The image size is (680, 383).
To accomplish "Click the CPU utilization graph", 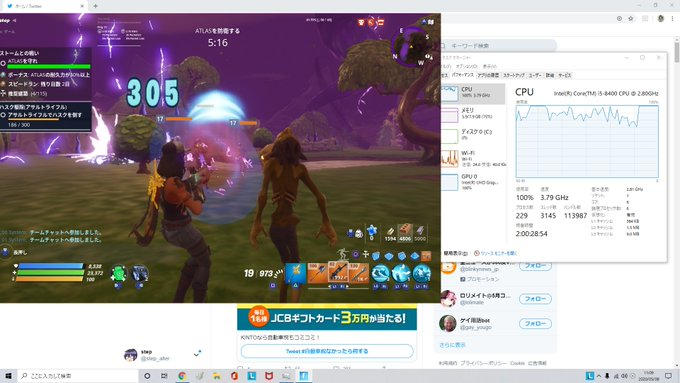I will click(x=587, y=141).
